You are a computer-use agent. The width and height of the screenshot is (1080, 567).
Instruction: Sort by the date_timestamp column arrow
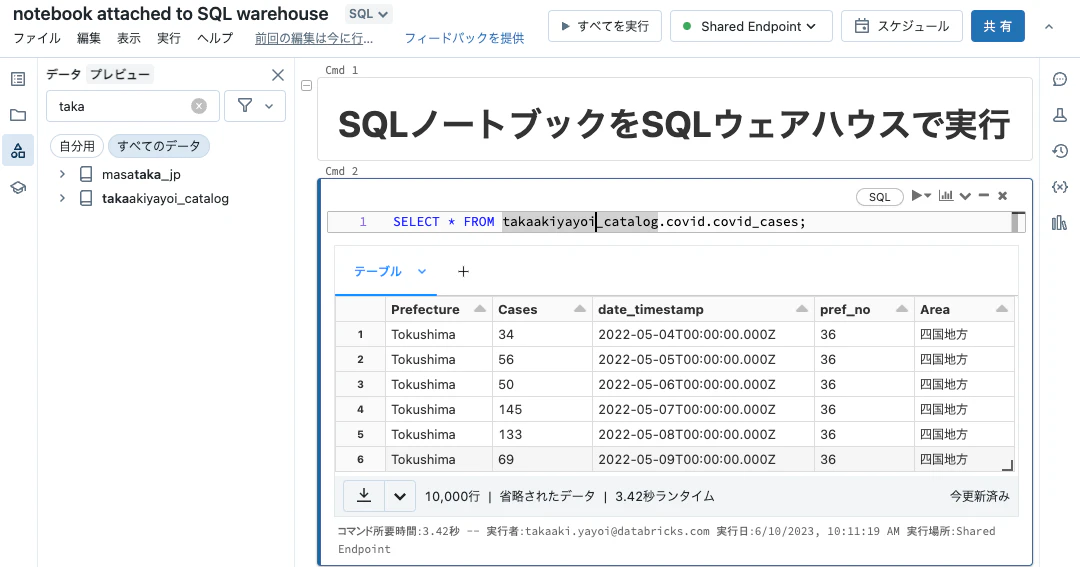802,309
